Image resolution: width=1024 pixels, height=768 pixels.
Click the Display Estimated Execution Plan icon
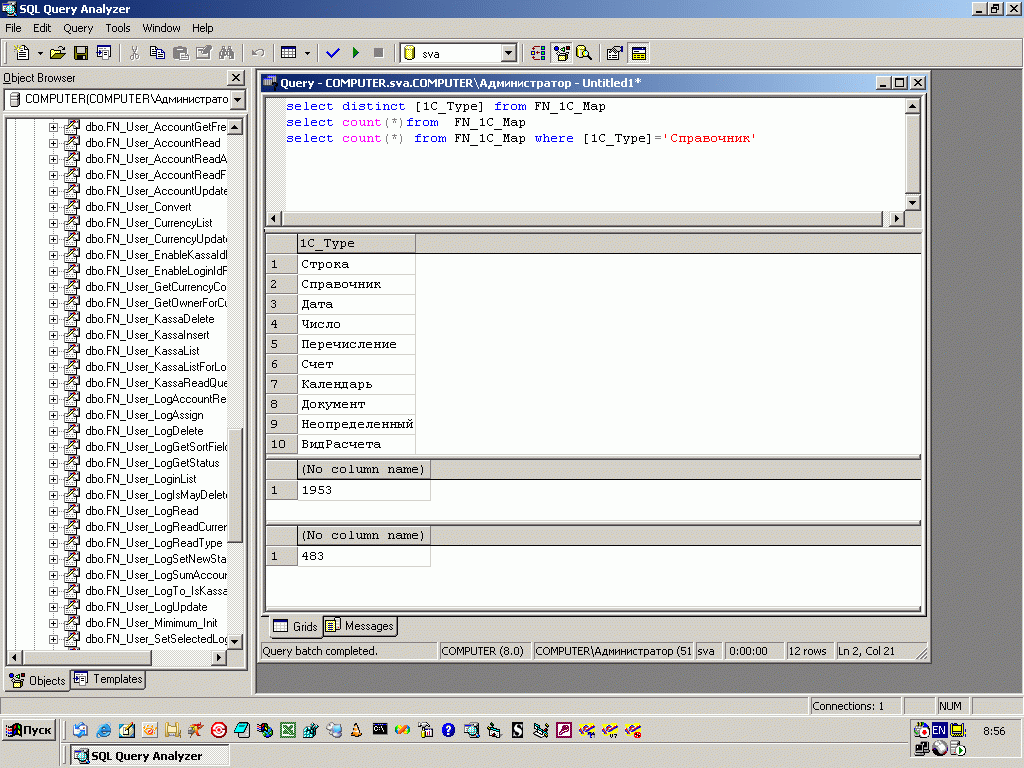point(538,53)
